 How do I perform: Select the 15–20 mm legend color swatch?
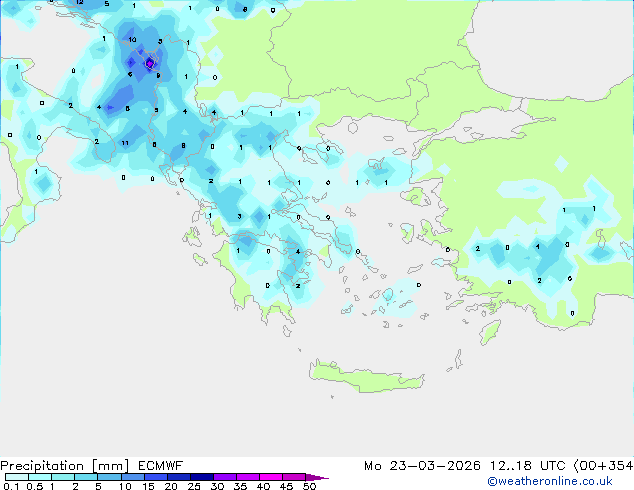tap(155, 477)
